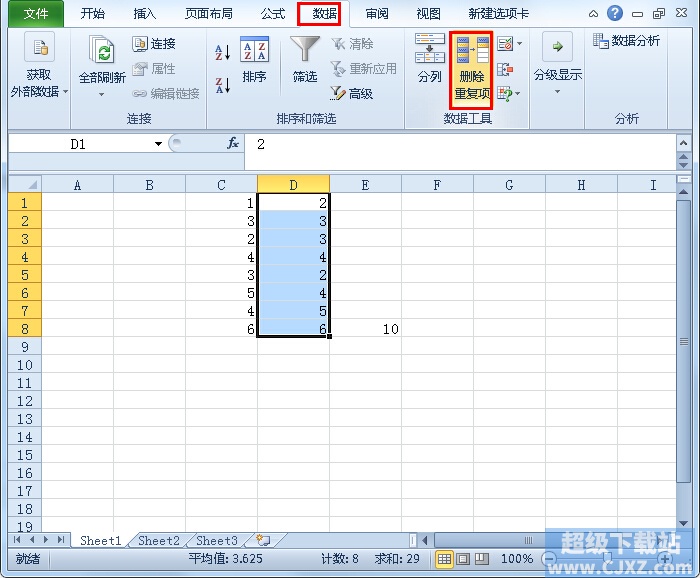Screen dimensions: 700x578
Task: Click the fx insert function icon
Action: (x=233, y=144)
